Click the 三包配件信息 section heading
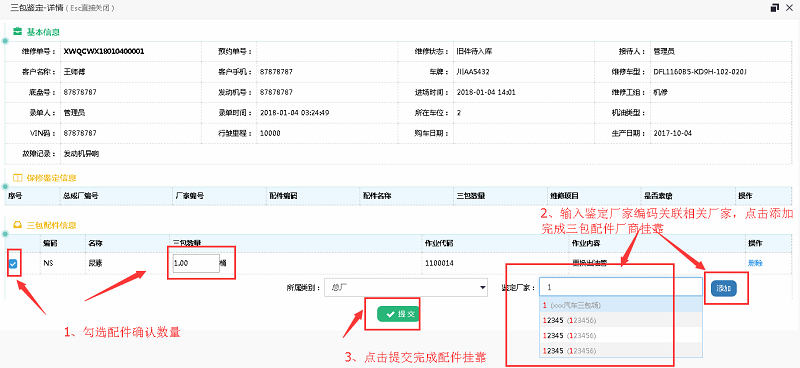 click(x=51, y=225)
